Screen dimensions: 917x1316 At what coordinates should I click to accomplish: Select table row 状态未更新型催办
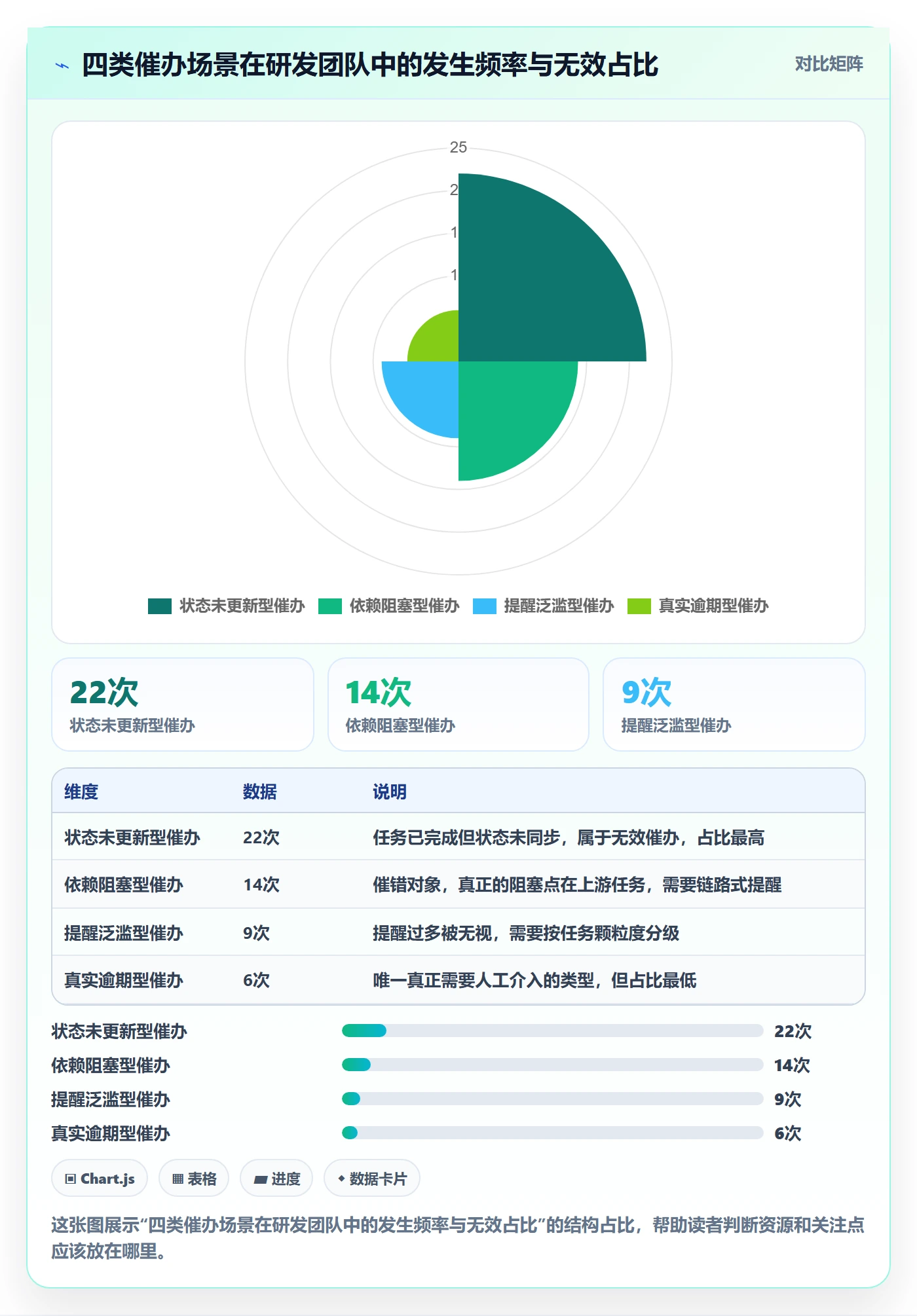[458, 837]
